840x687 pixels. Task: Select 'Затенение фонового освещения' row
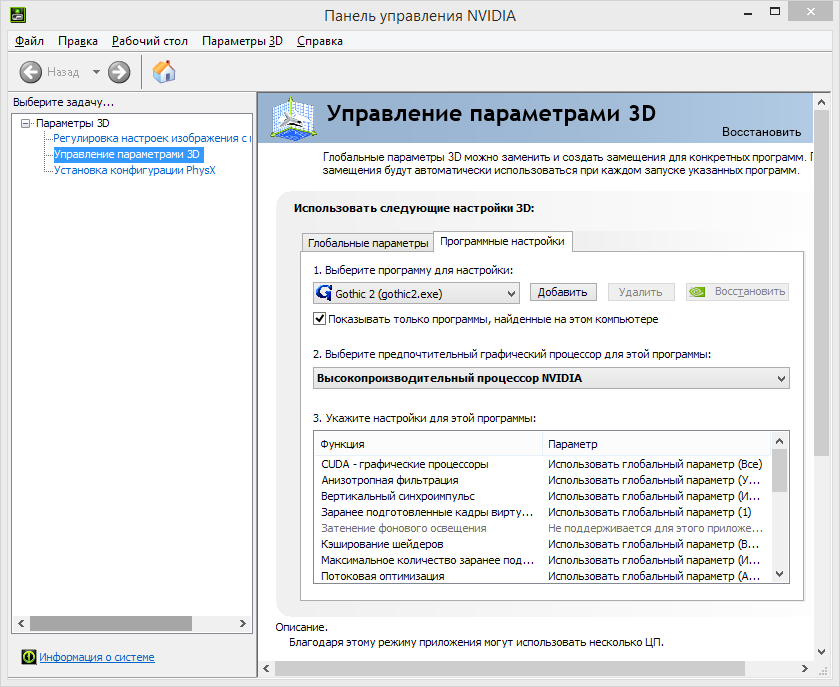pos(543,528)
